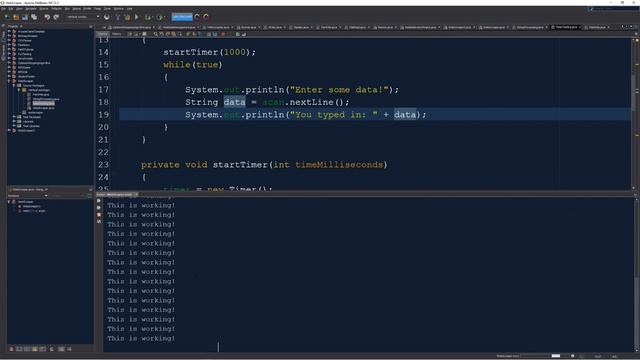Viewport: 640px width, 360px height.
Task: Click the Profile Project toolbar icon
Action: (x=160, y=17)
